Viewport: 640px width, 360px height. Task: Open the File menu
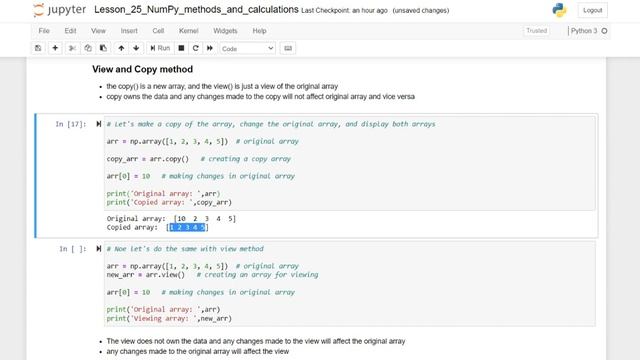pos(44,31)
